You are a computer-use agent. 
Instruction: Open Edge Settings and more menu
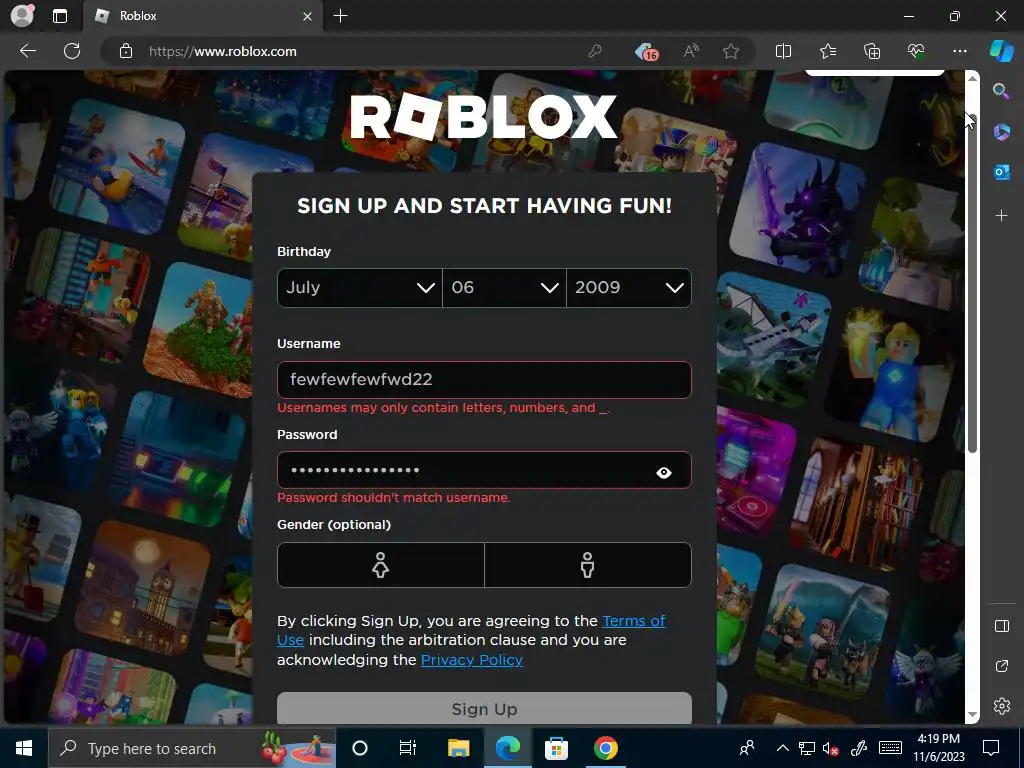pyautogui.click(x=959, y=51)
